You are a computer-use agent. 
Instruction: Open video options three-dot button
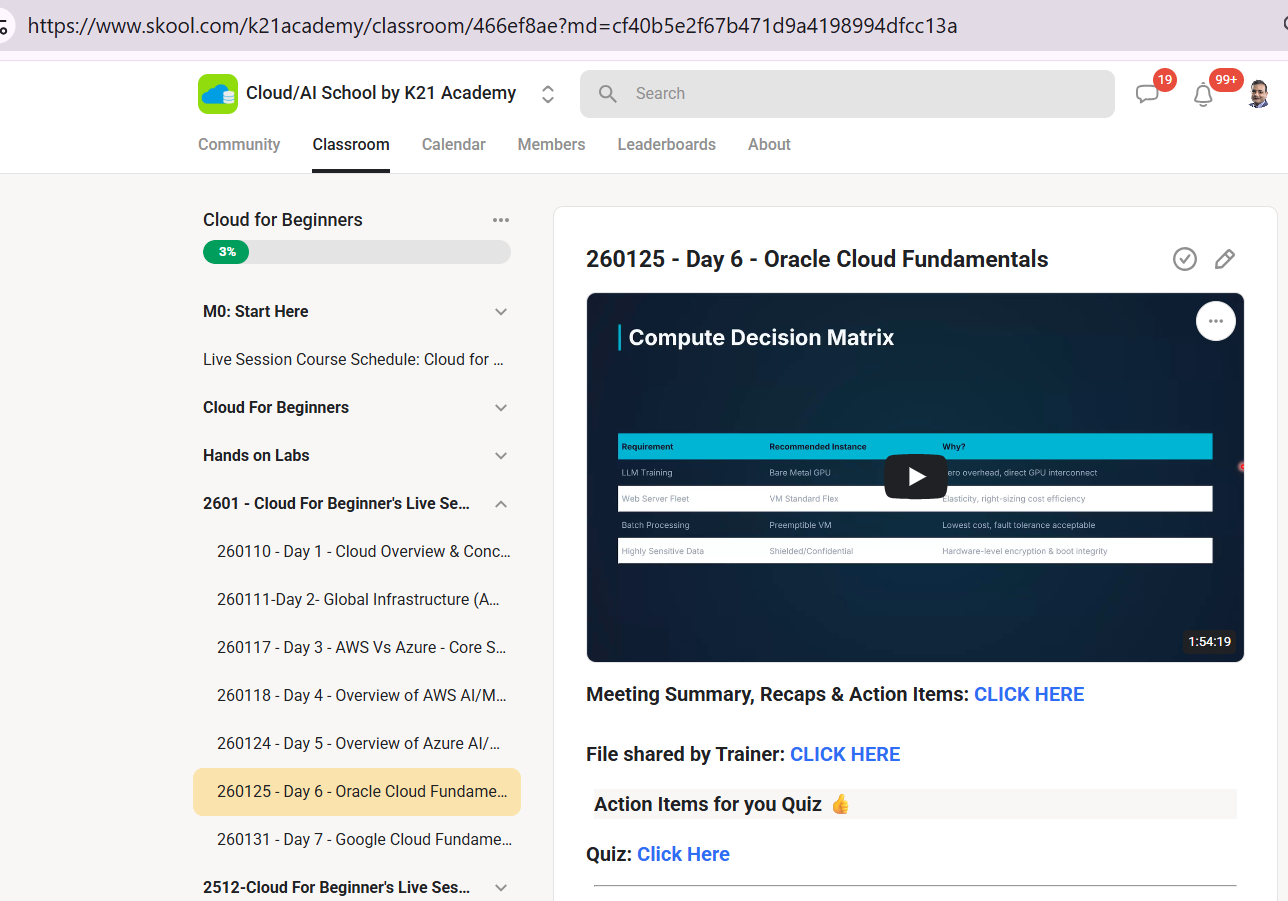pos(1216,321)
